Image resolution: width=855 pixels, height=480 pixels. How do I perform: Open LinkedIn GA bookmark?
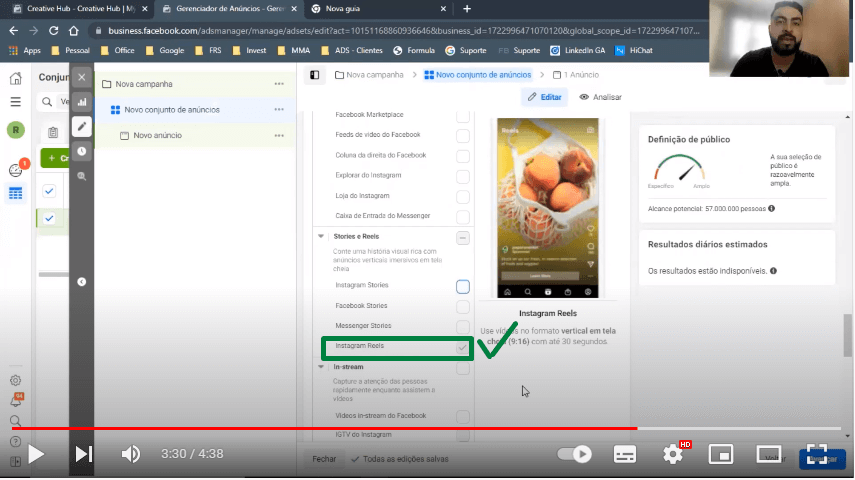[578, 50]
